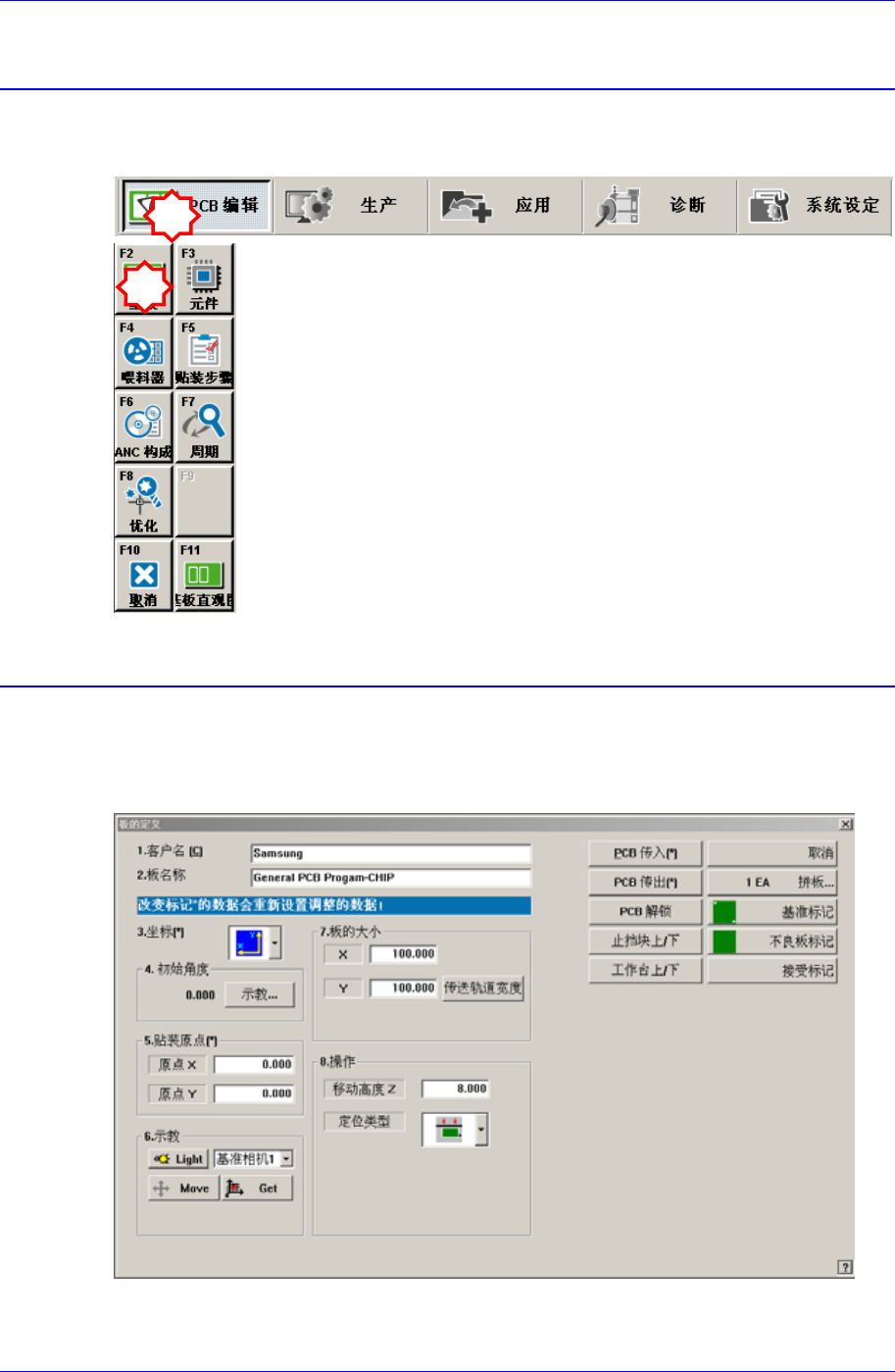Switch to the 诊断 diagnosis tab
The image size is (895, 1372).
point(660,206)
